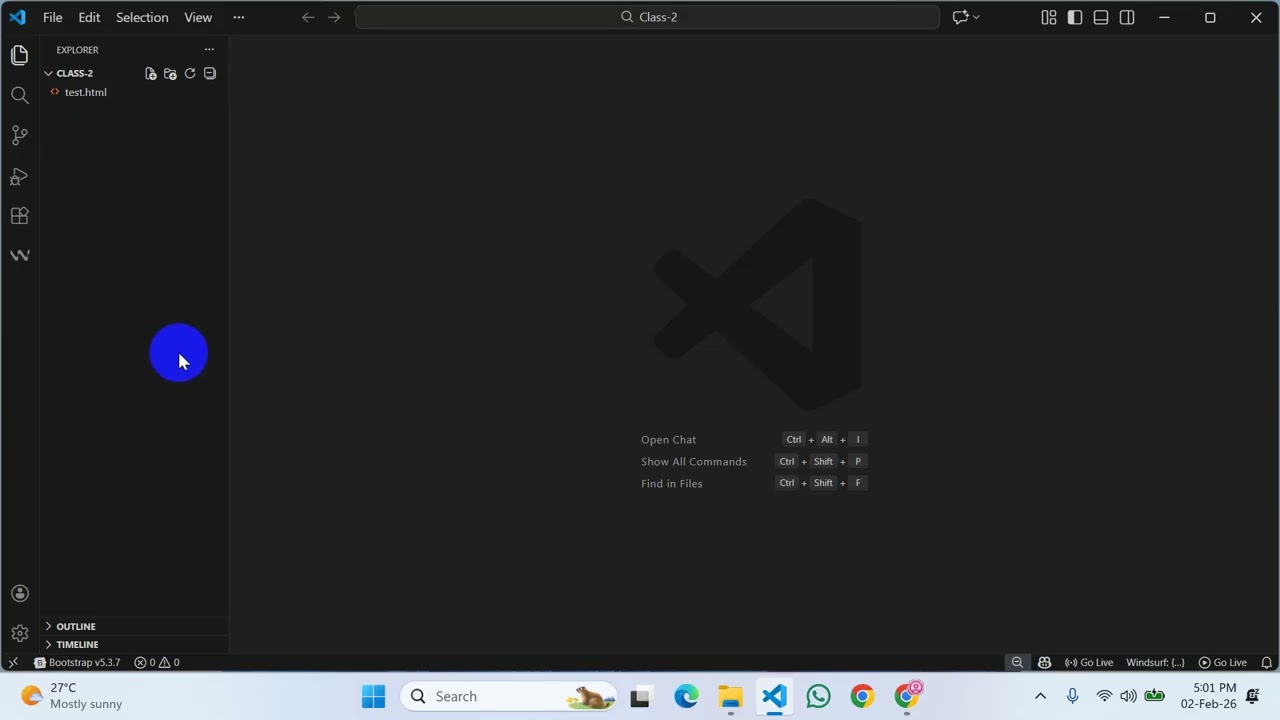Go forward using the title bar arrow

334,17
